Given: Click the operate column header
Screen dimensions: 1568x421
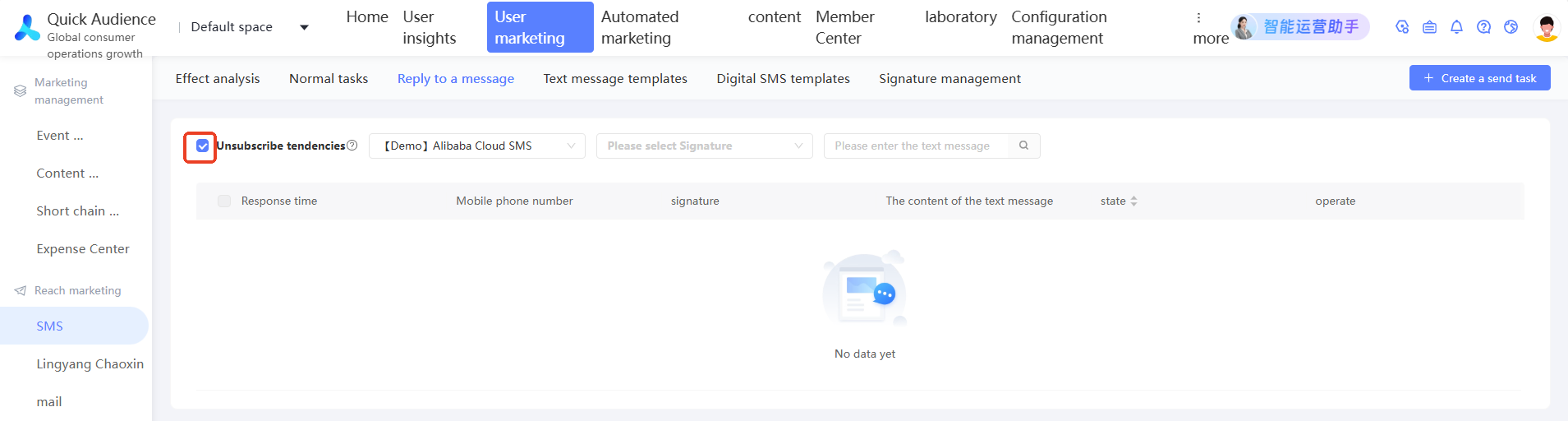Looking at the screenshot, I should (1336, 201).
